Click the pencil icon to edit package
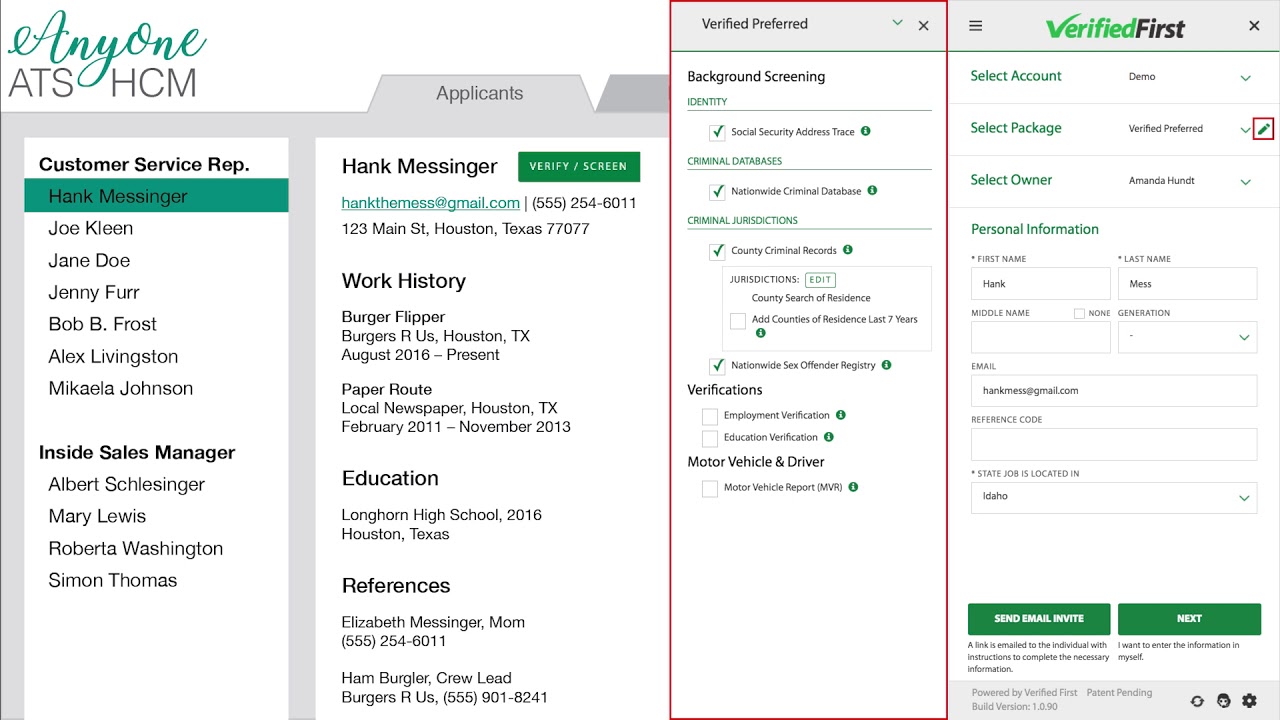Viewport: 1280px width, 720px height. tap(1264, 129)
